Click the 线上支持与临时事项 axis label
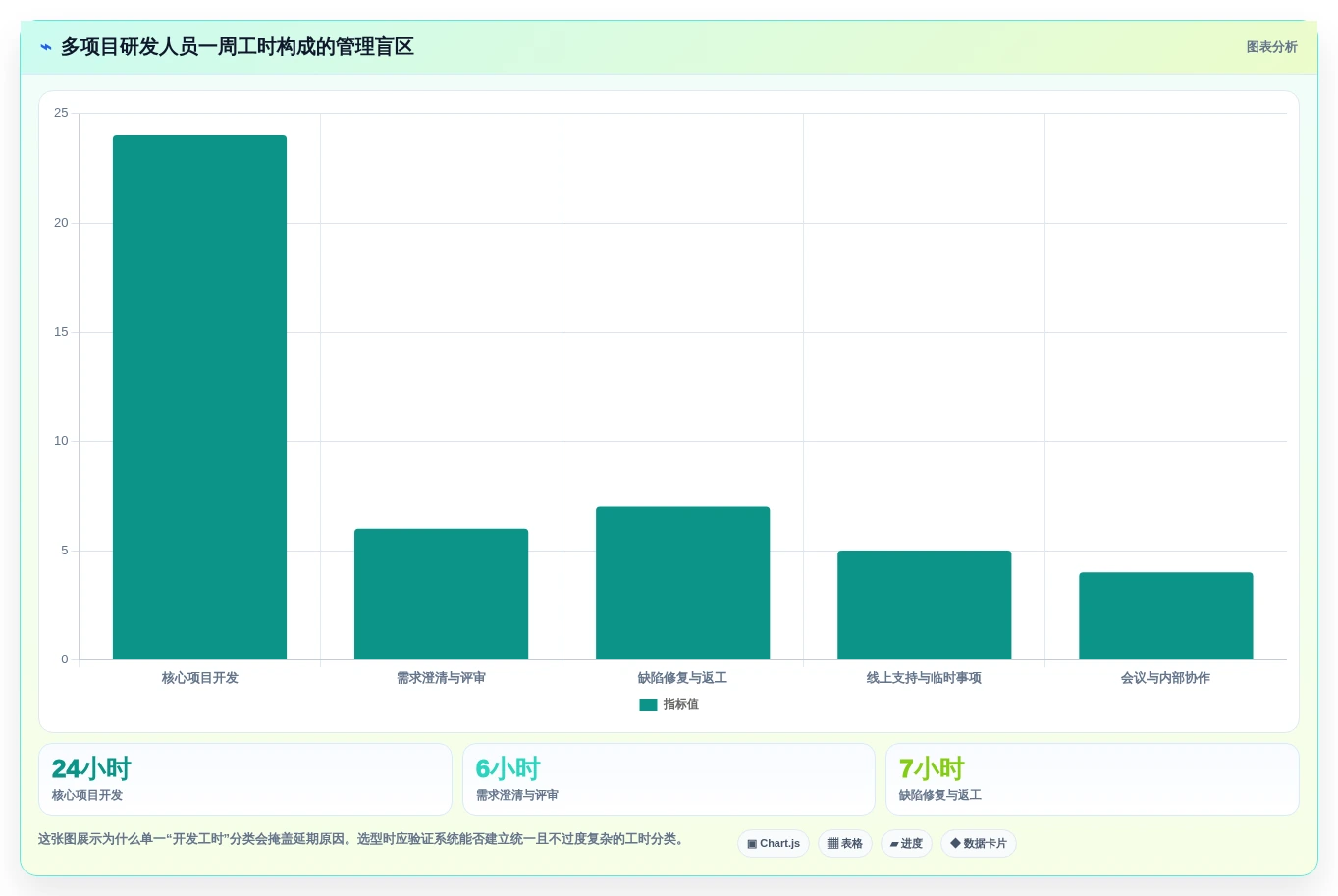Image resolution: width=1338 pixels, height=896 pixels. click(x=924, y=678)
